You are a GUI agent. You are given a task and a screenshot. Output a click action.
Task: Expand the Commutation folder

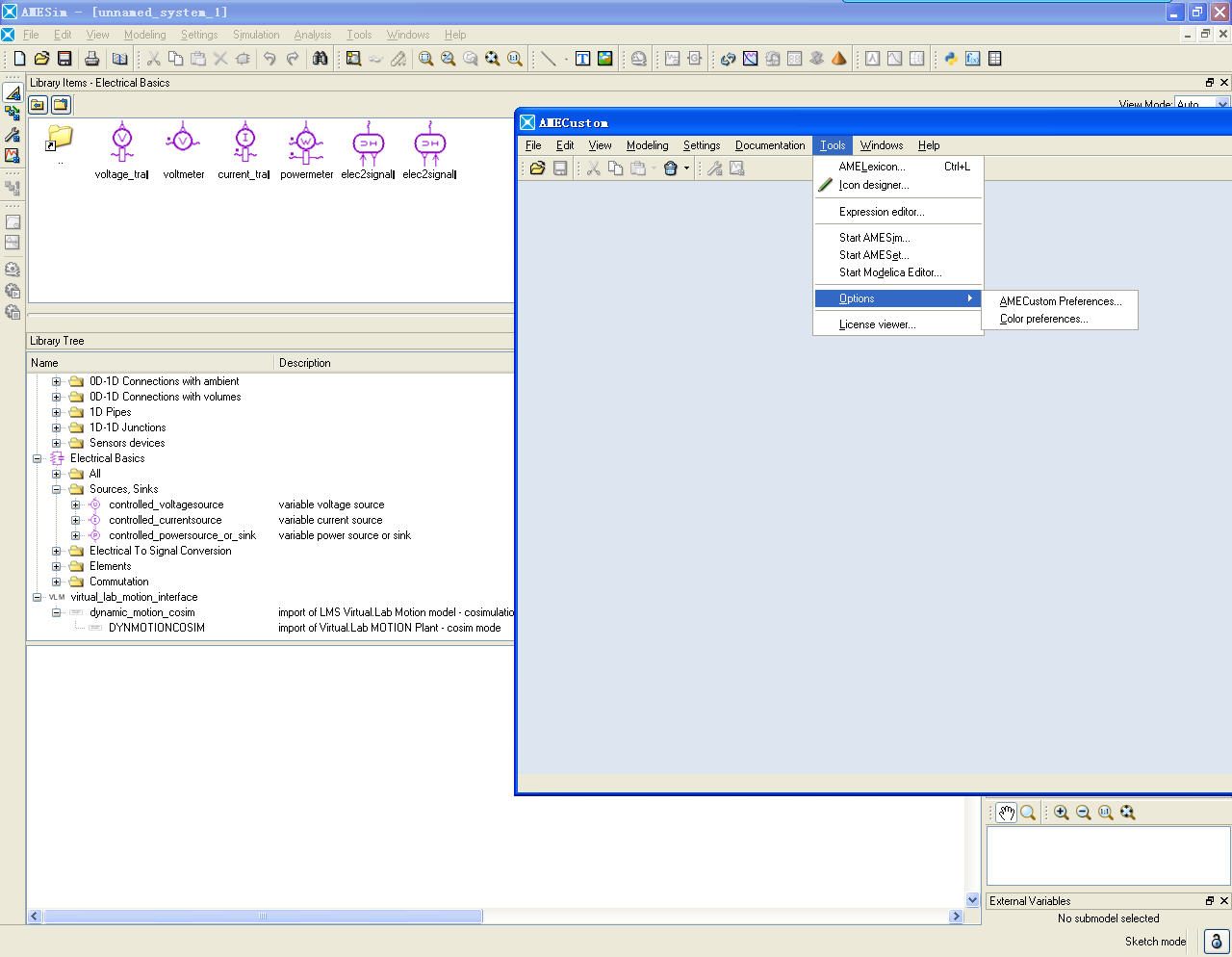click(x=56, y=582)
